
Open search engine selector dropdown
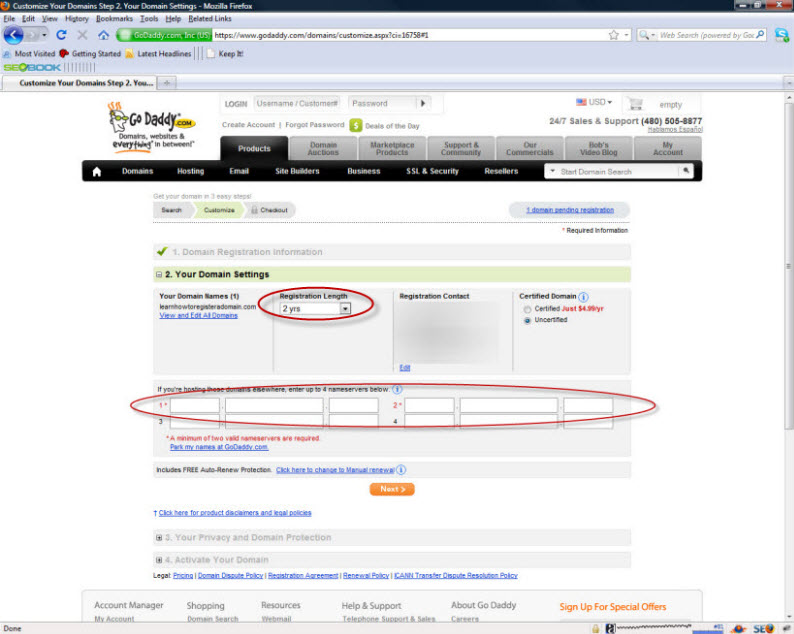(x=647, y=35)
